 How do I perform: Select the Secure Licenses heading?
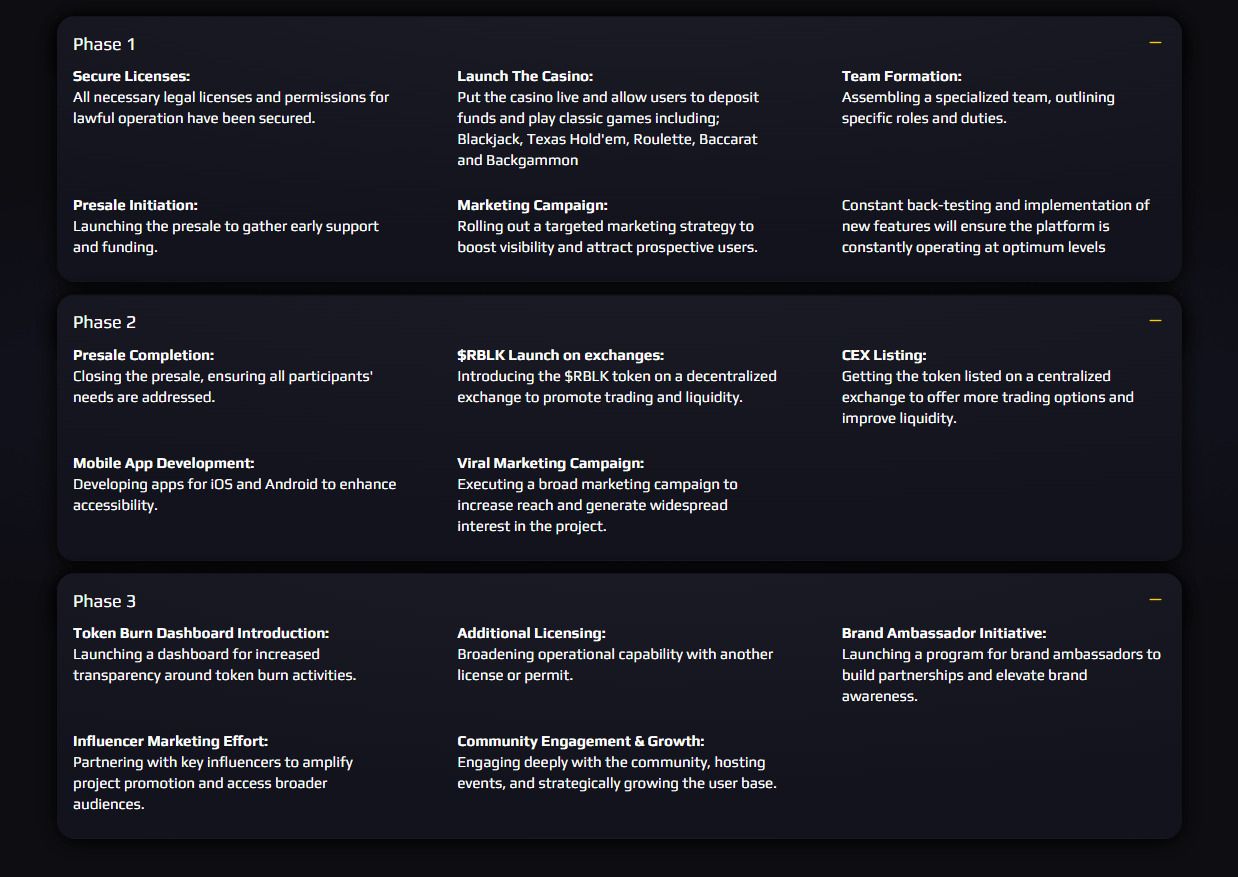point(131,76)
